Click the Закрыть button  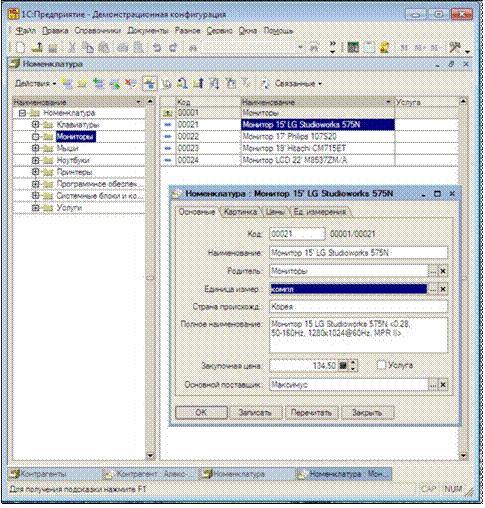coord(367,412)
